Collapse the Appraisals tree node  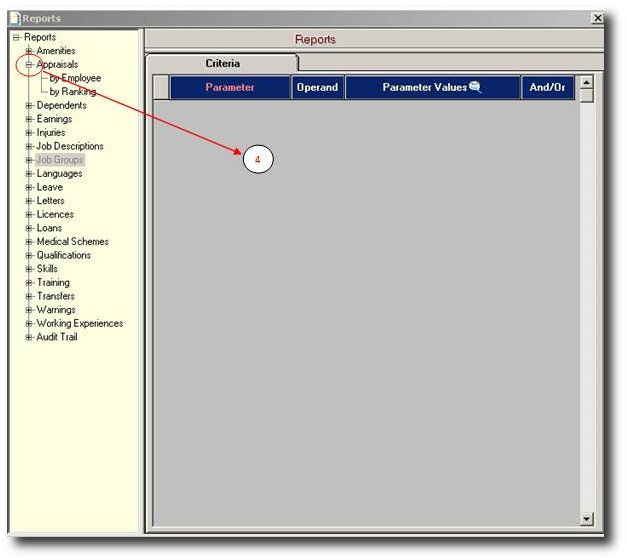(29, 65)
